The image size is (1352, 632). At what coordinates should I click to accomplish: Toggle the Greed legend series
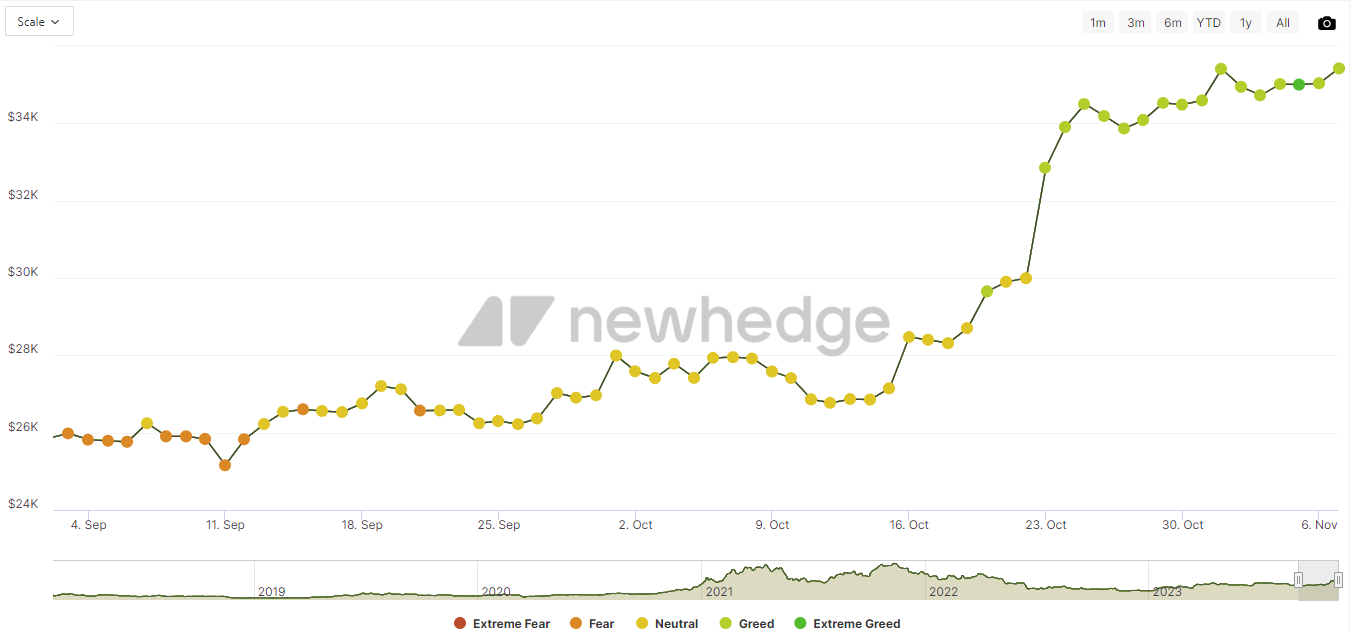pyautogui.click(x=746, y=624)
